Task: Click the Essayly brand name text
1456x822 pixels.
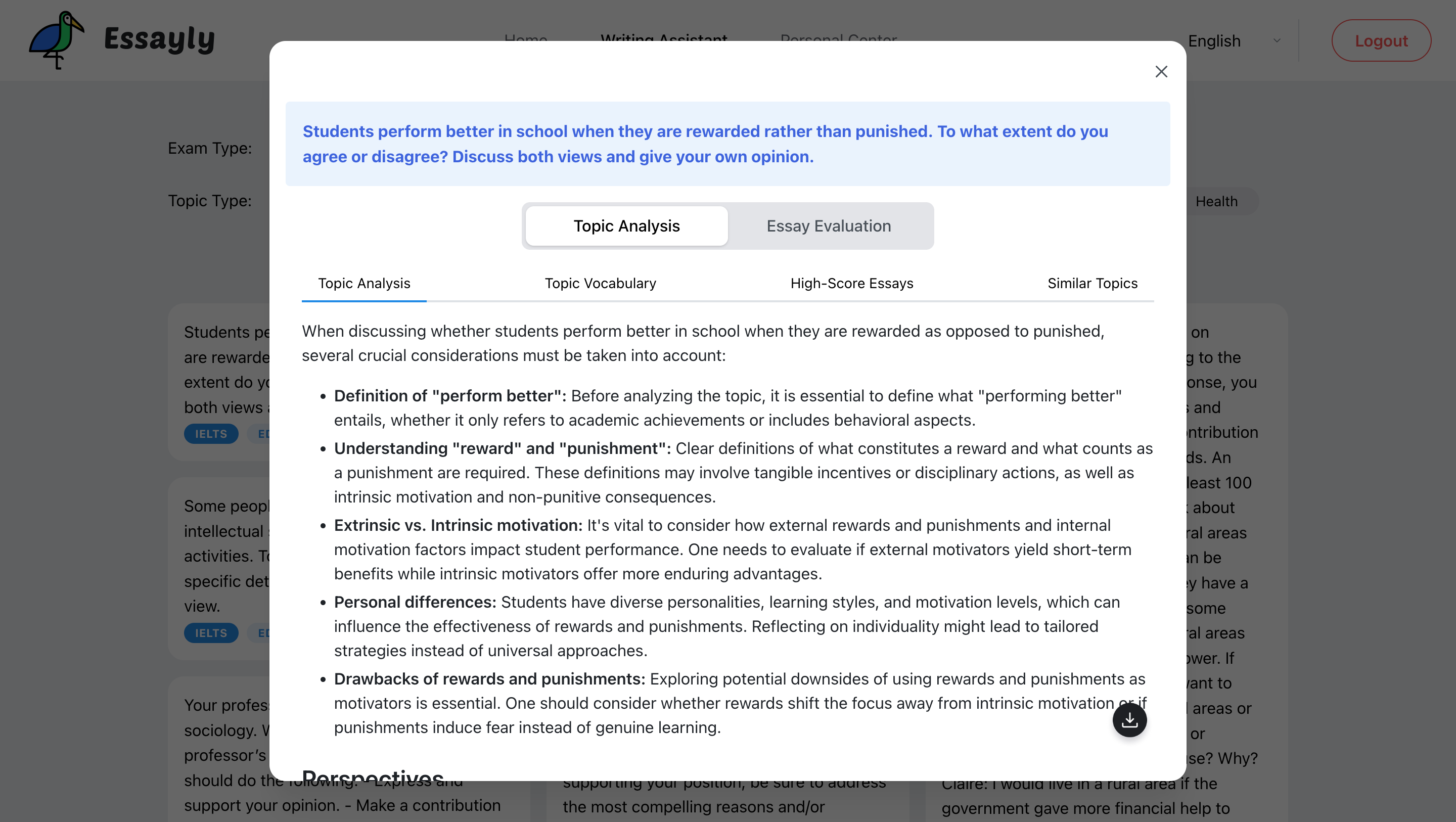Action: pos(159,39)
